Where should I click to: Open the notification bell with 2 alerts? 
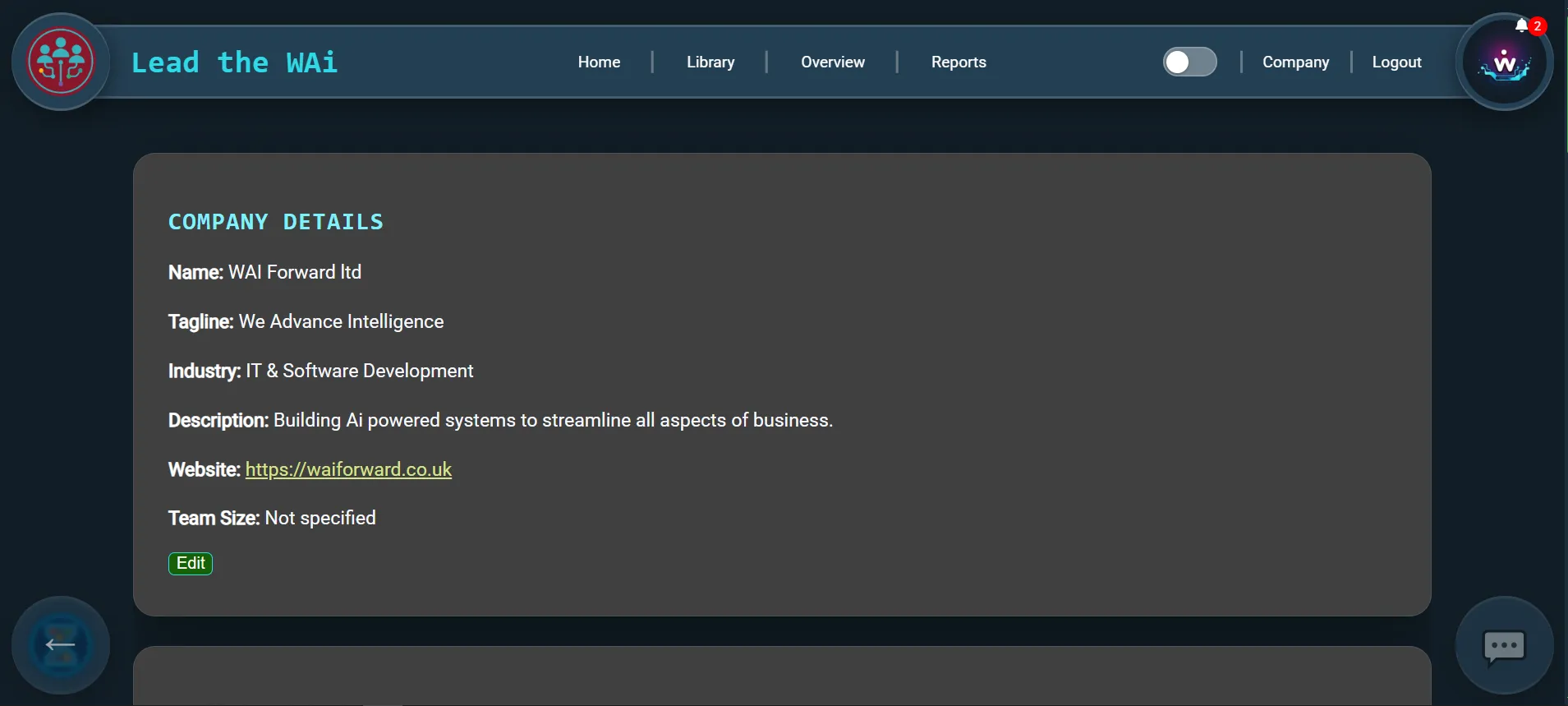point(1529,26)
